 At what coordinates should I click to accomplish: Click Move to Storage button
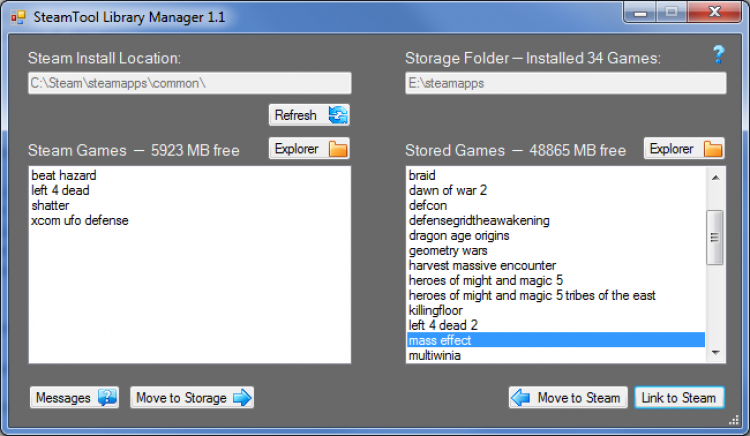[x=192, y=397]
